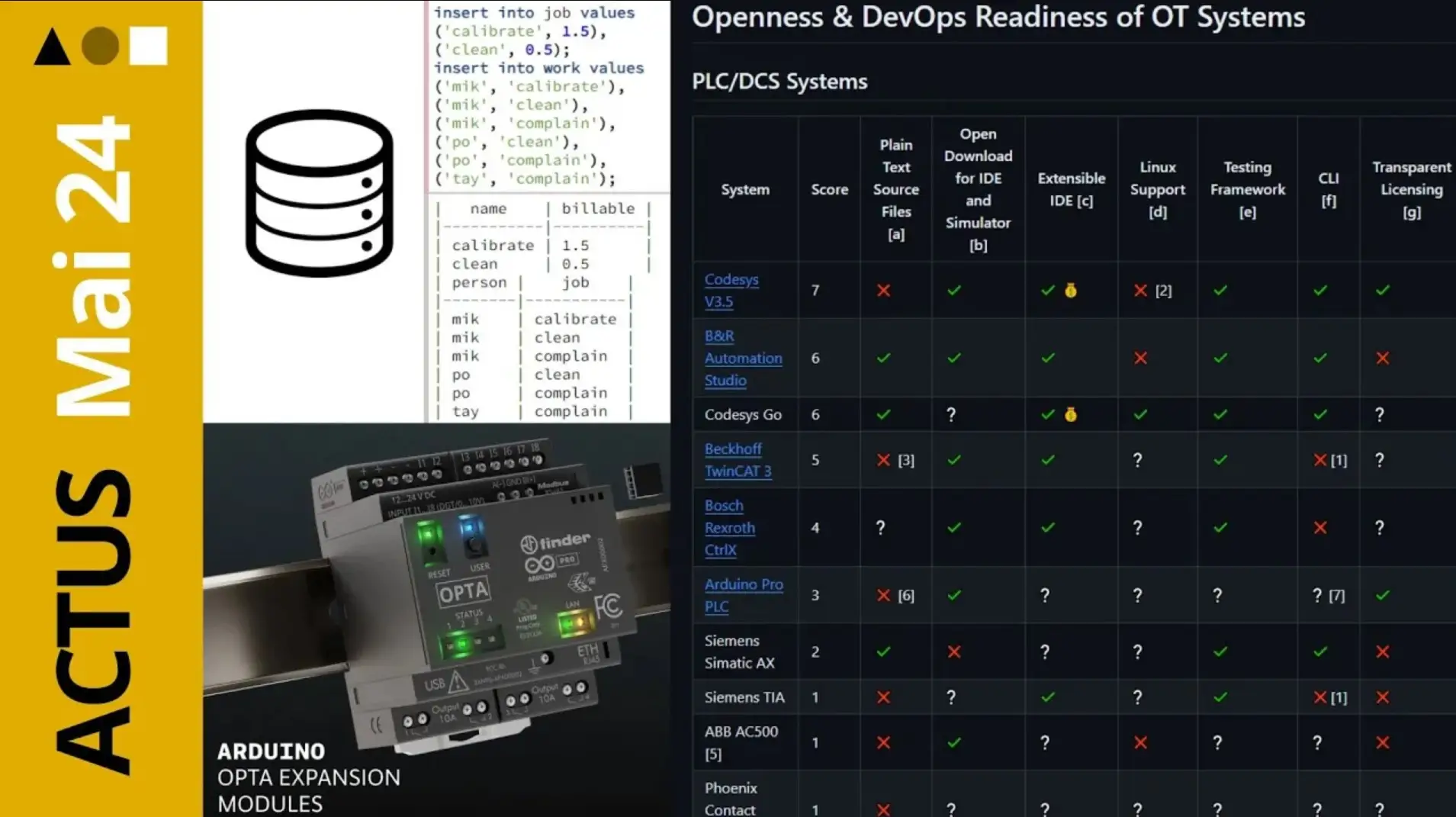Click the money bag icon in Codesys Go row
The width and height of the screenshot is (1456, 817).
(1071, 415)
